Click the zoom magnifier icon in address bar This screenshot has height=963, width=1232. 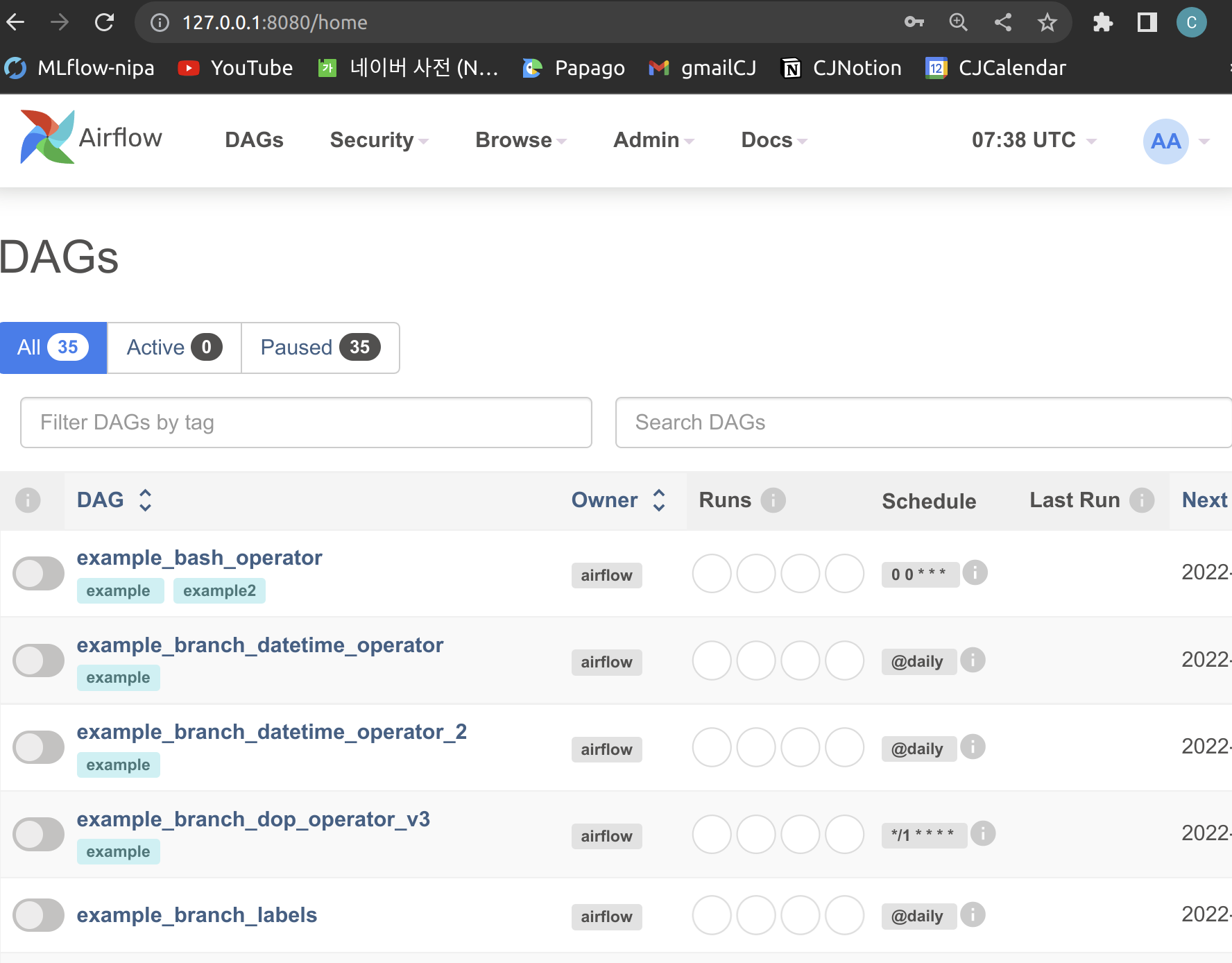tap(958, 22)
